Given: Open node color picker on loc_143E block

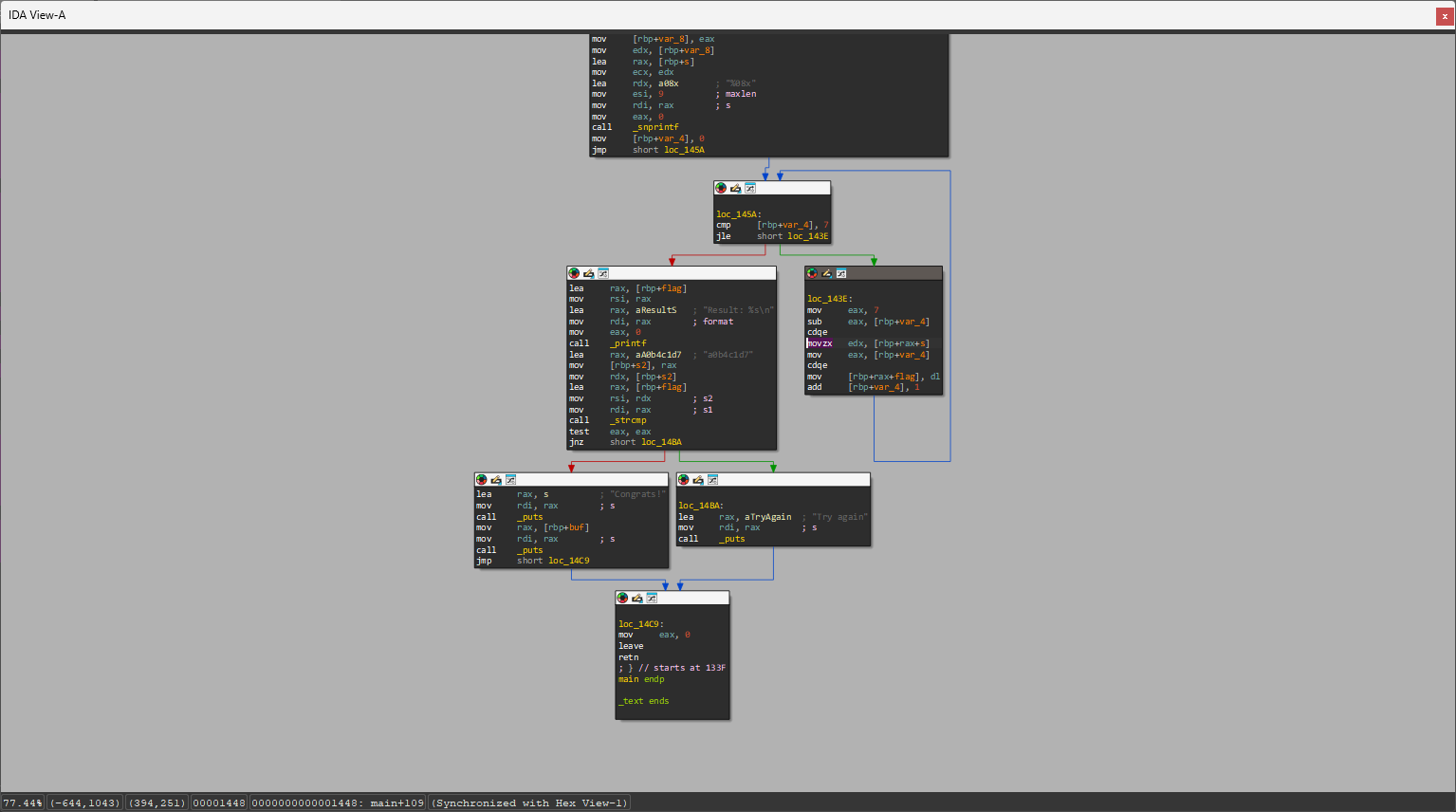Looking at the screenshot, I should (812, 273).
